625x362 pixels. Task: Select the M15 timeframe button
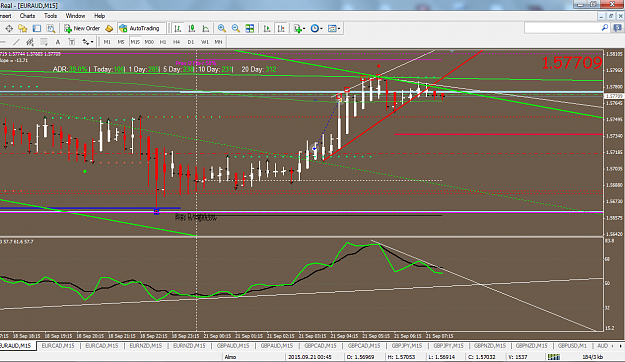[135, 42]
